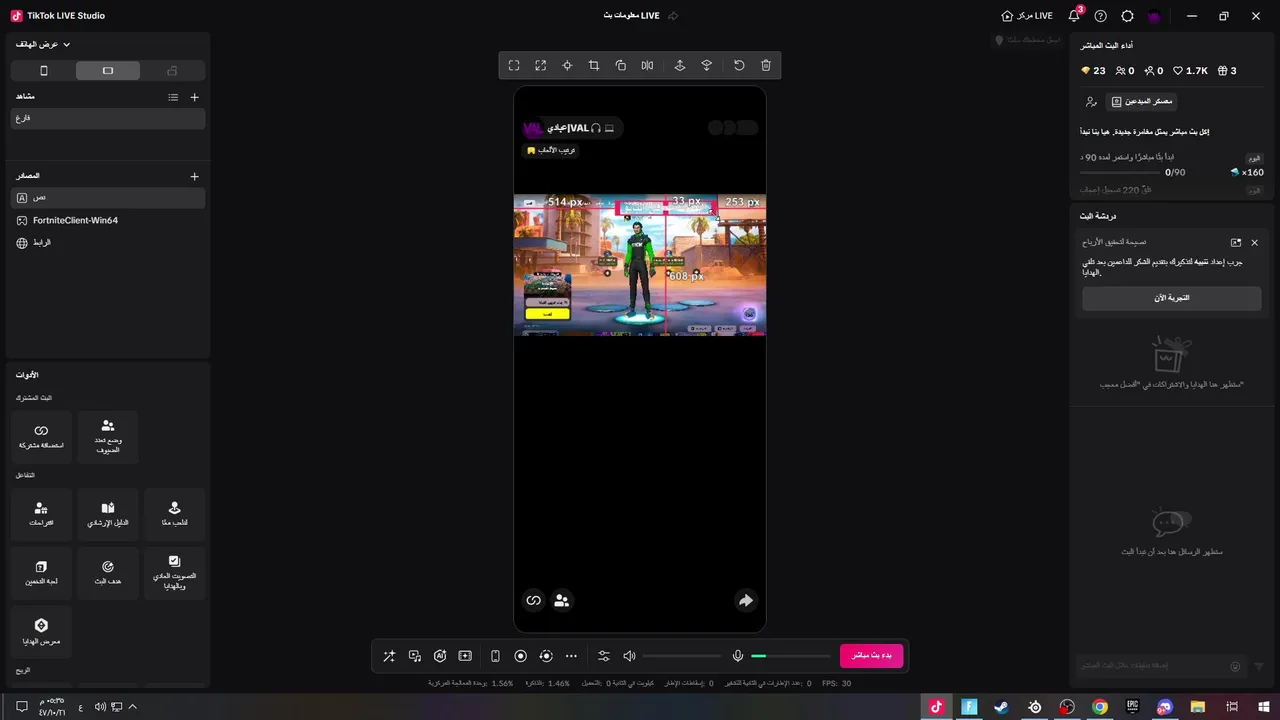Open the الدليل الإرشادي guide tool
This screenshot has width=1280, height=720.
click(x=108, y=515)
